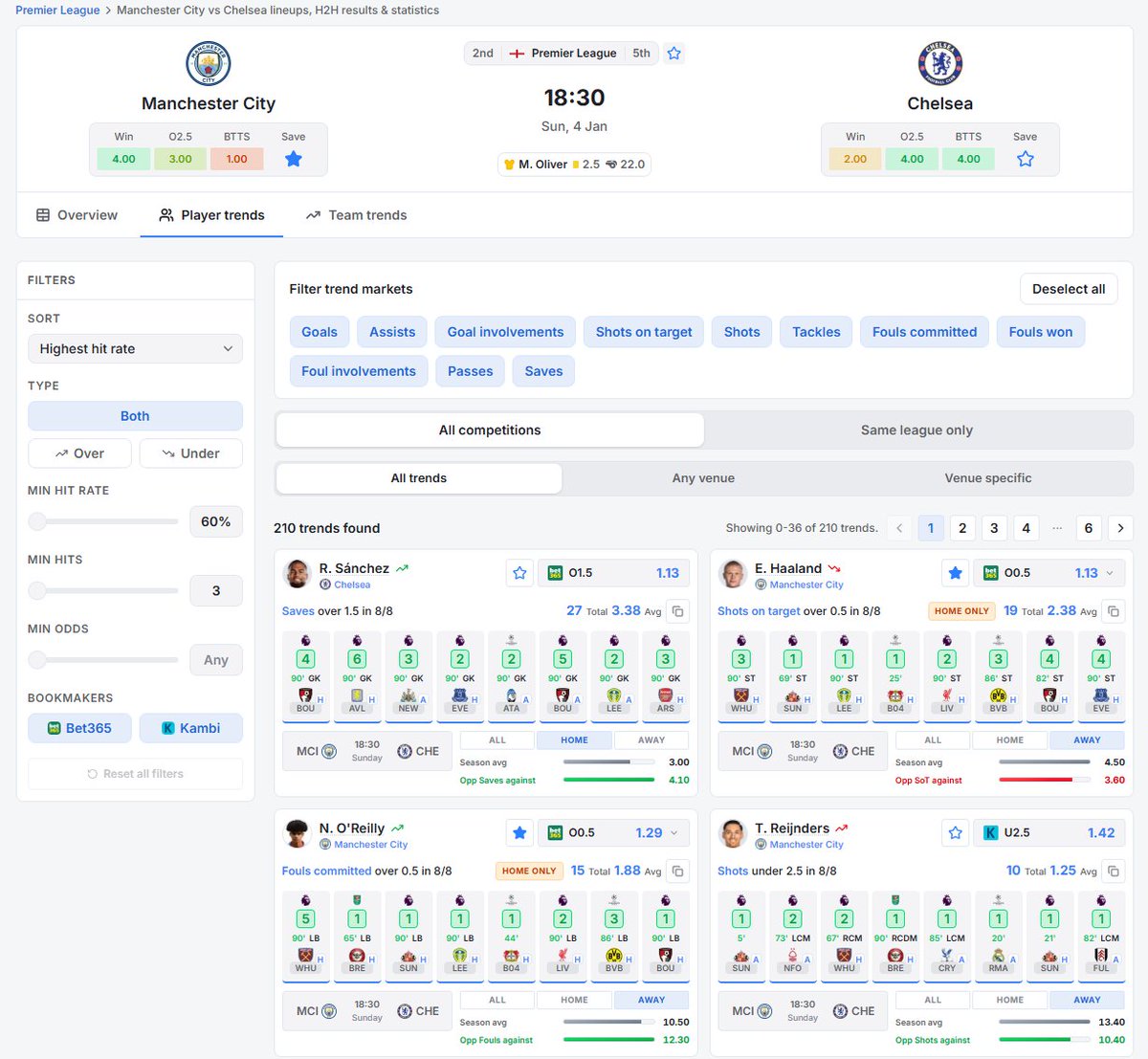
Task: Open page 2 of trends
Action: pyautogui.click(x=962, y=528)
